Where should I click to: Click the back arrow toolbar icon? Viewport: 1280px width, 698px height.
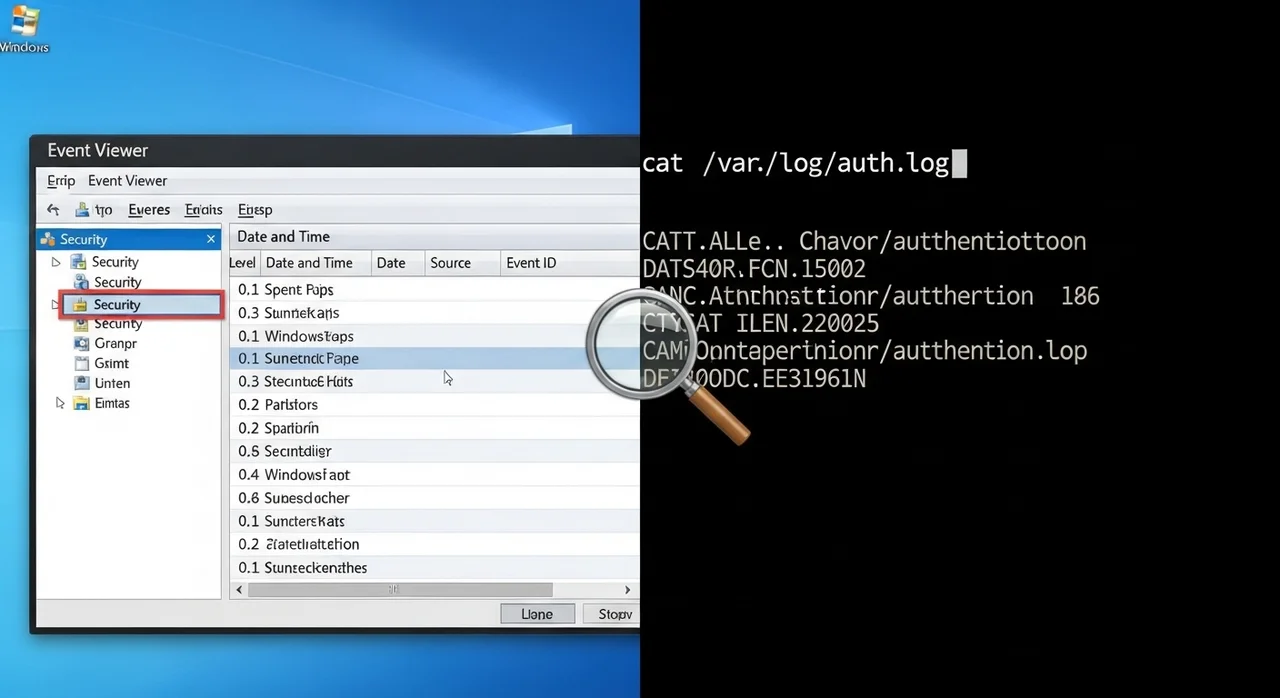[53, 210]
